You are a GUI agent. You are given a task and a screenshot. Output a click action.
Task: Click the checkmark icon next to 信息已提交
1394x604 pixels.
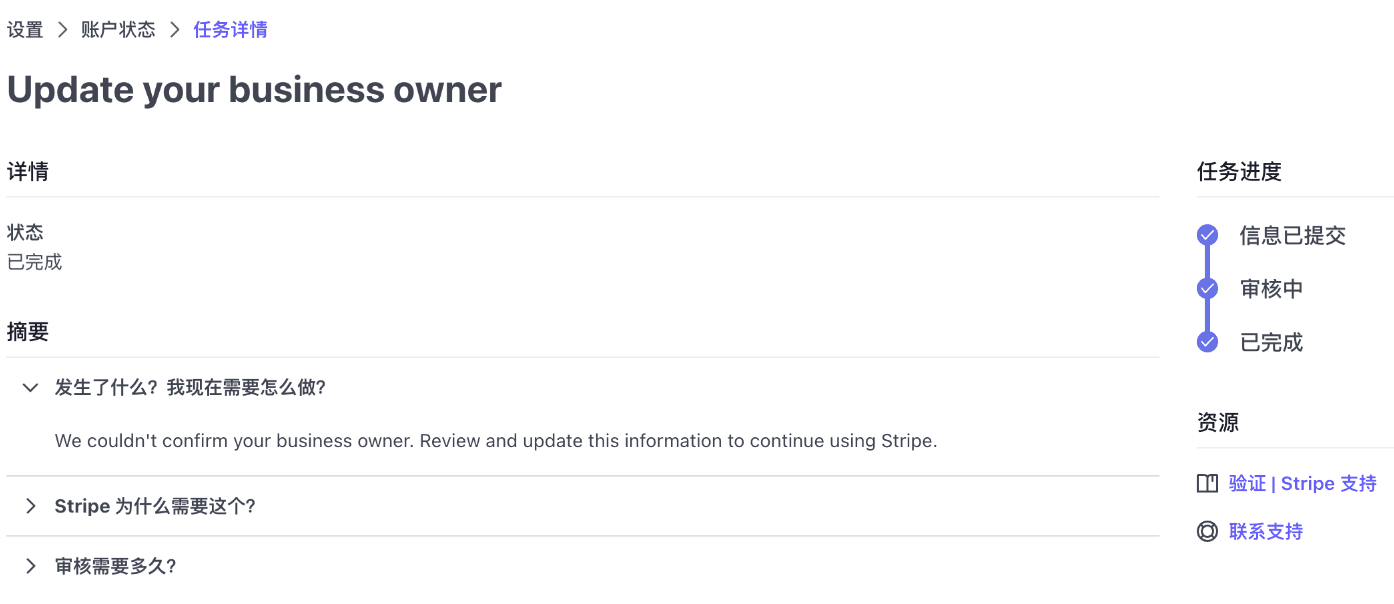coord(1207,236)
